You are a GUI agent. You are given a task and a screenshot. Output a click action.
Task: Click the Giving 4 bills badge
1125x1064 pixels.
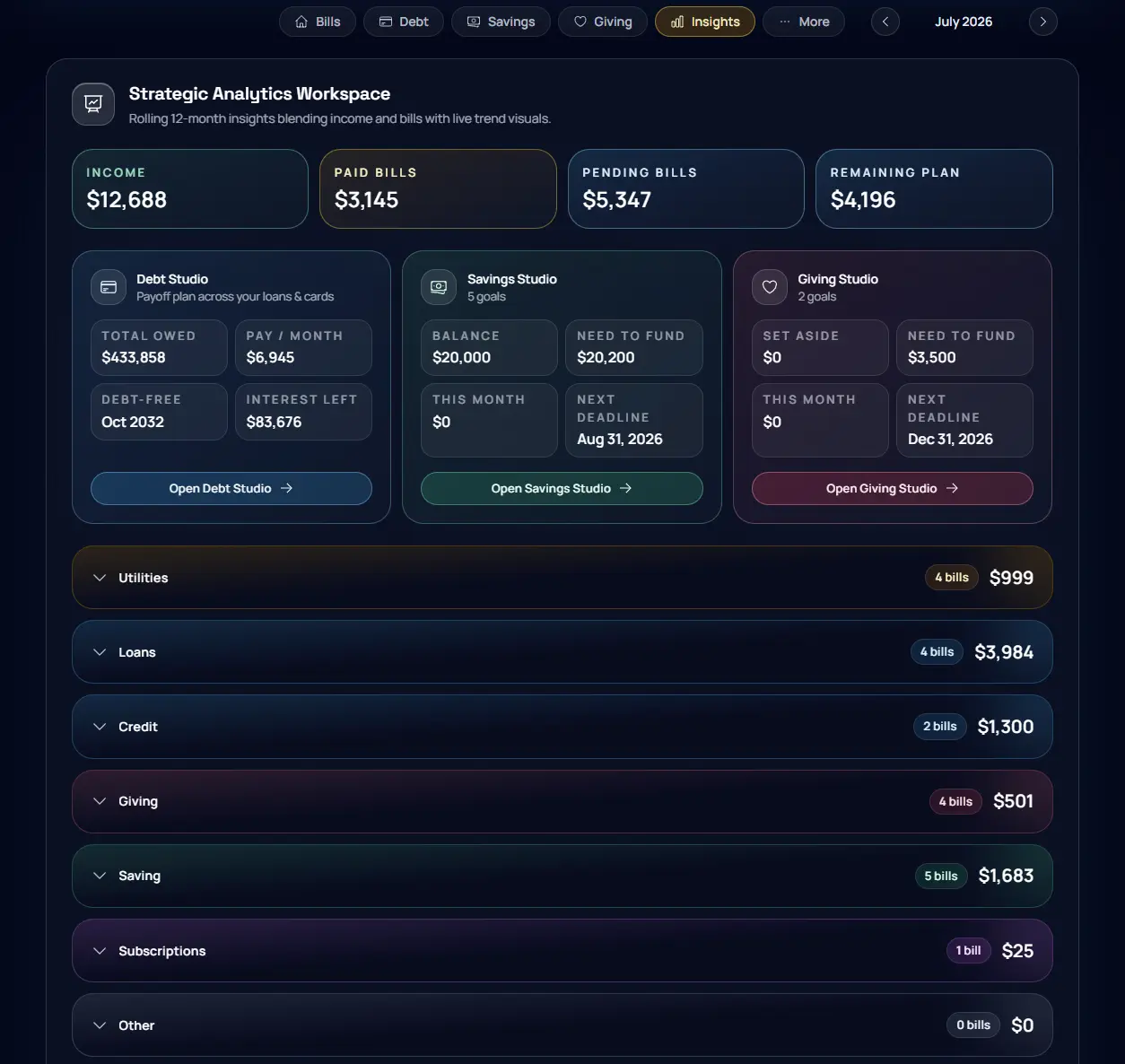click(955, 801)
